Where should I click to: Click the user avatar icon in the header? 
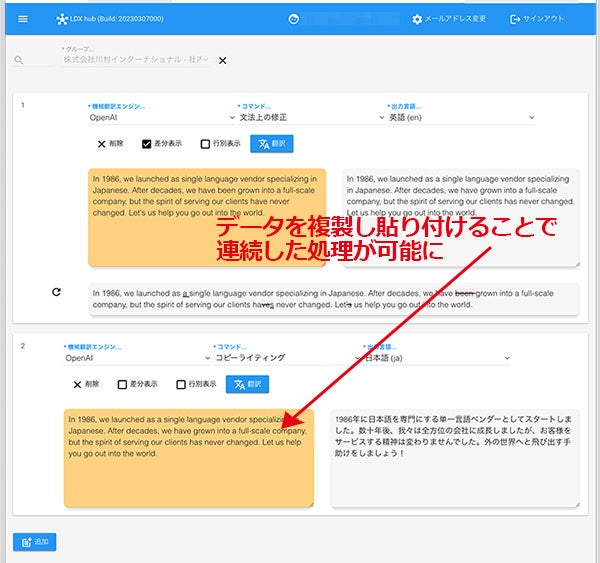[x=293, y=19]
